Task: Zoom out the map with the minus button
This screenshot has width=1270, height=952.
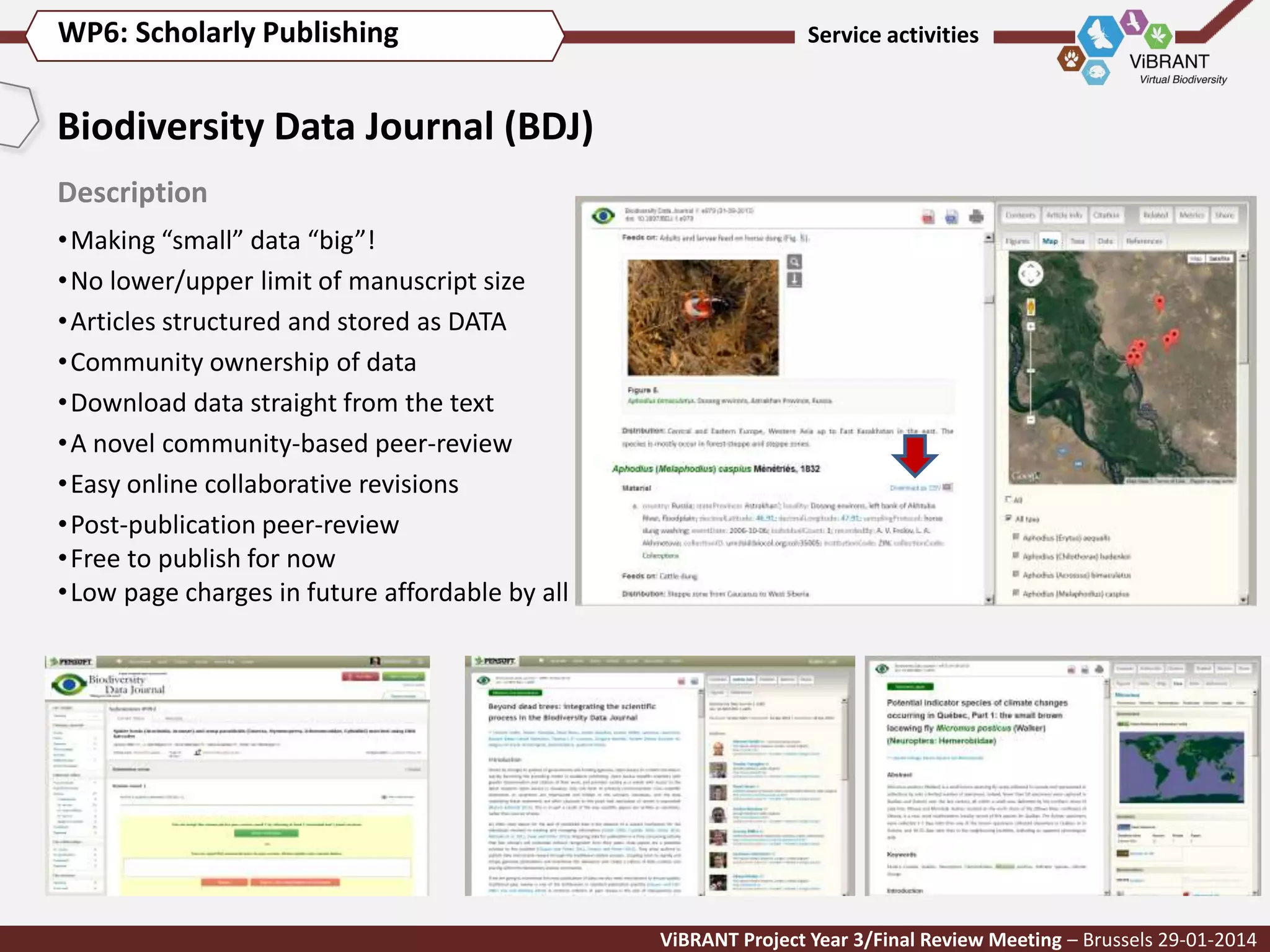Action: (1031, 420)
